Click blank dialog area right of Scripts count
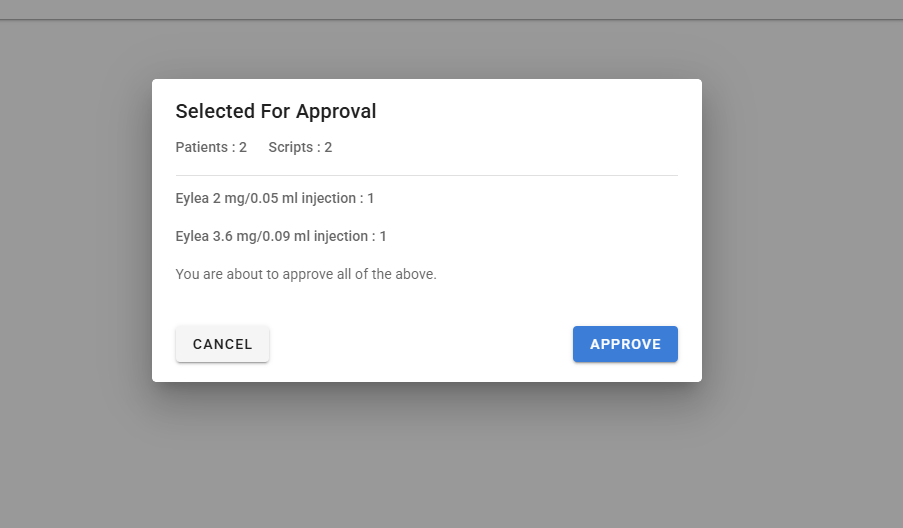The height and width of the screenshot is (528, 903). (x=500, y=148)
